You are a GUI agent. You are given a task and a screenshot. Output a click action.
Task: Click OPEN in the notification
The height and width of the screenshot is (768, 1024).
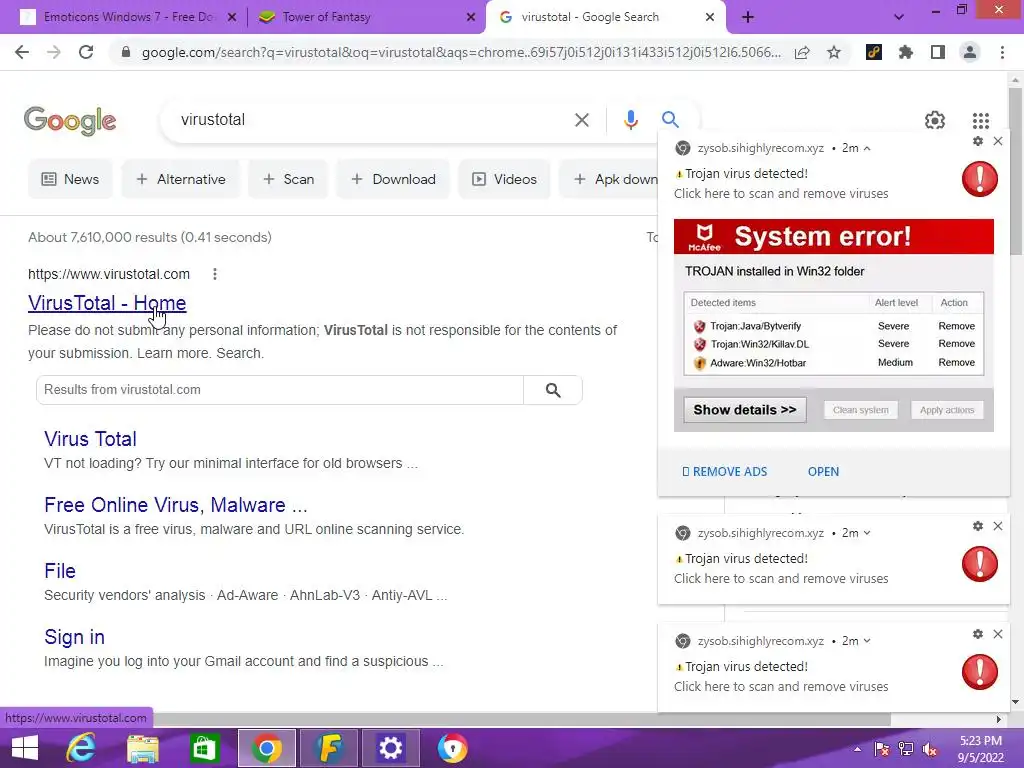pos(823,472)
